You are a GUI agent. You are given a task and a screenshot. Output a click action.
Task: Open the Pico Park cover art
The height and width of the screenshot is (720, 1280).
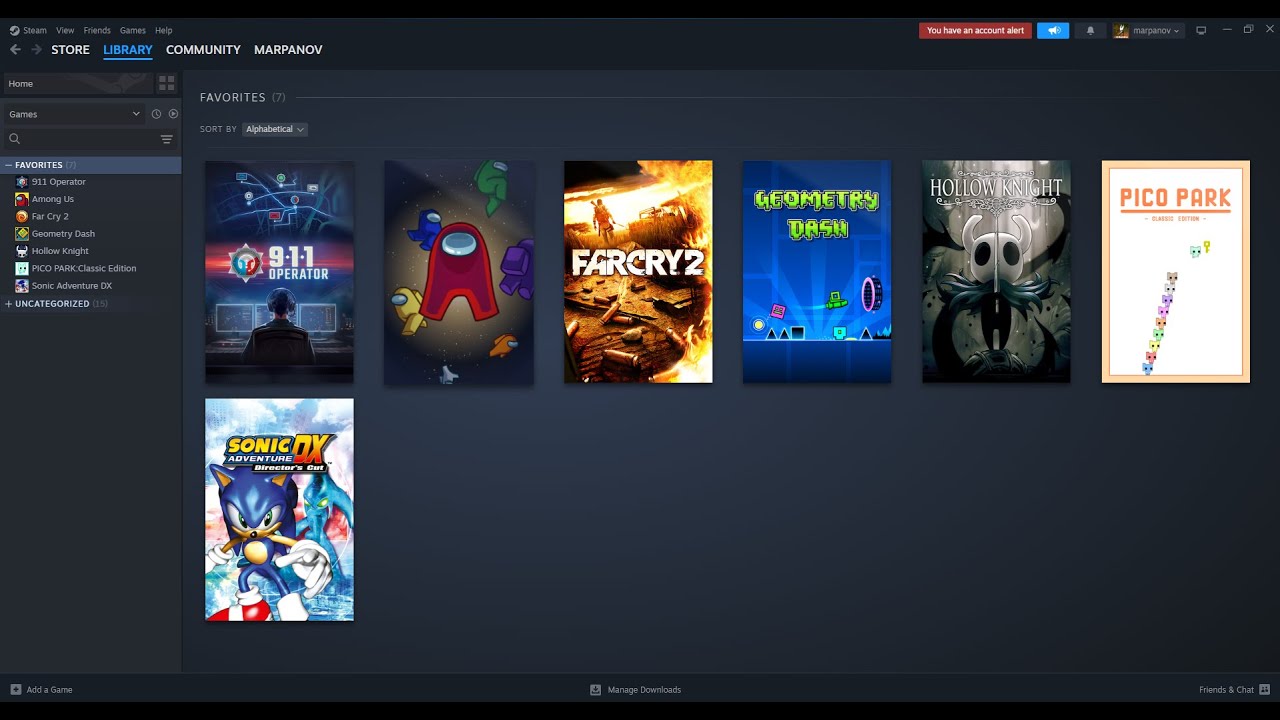[x=1176, y=272]
